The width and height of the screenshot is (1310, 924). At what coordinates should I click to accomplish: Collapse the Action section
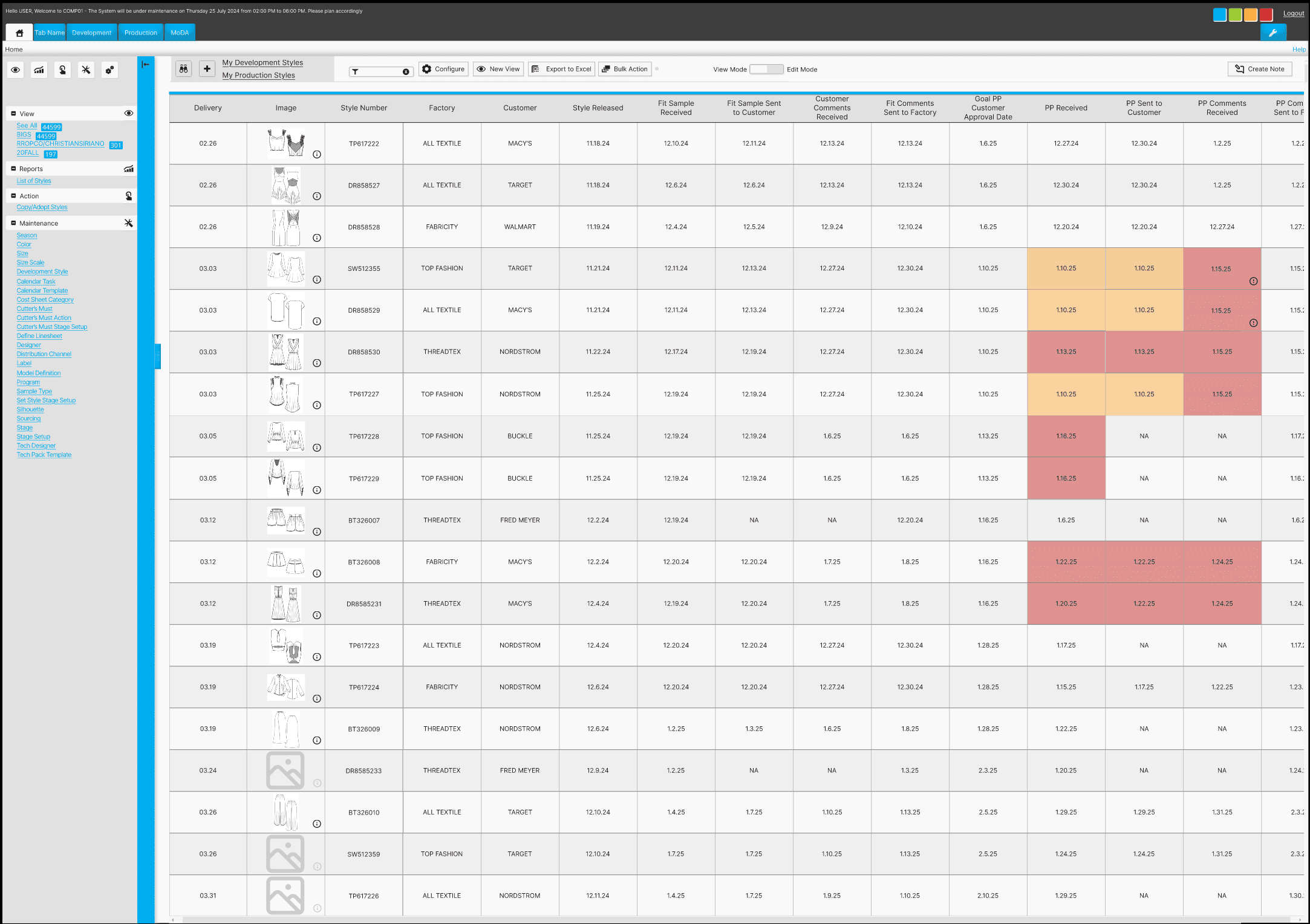[x=13, y=196]
